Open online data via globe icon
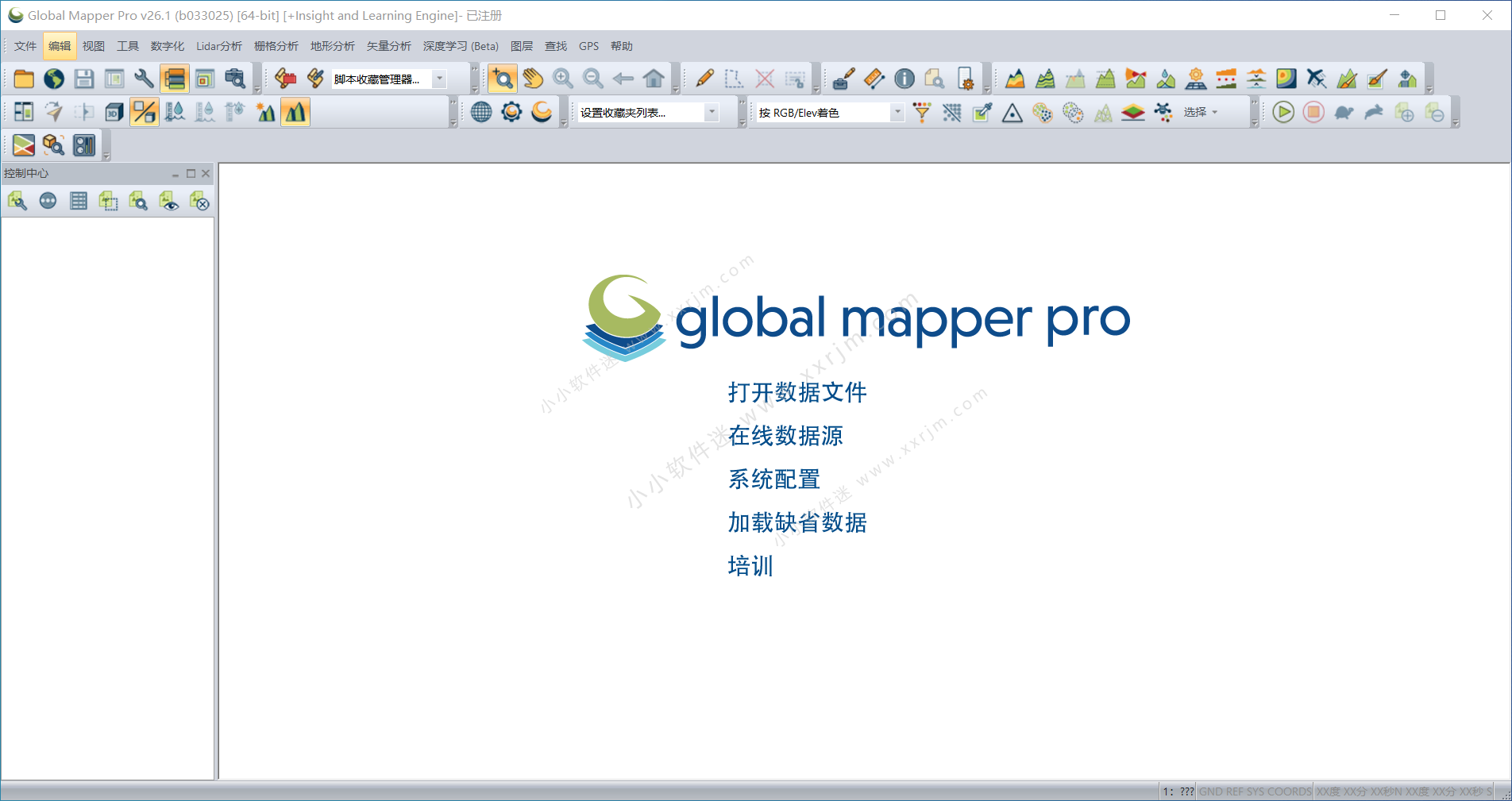Viewport: 1512px width, 801px height. pos(54,79)
